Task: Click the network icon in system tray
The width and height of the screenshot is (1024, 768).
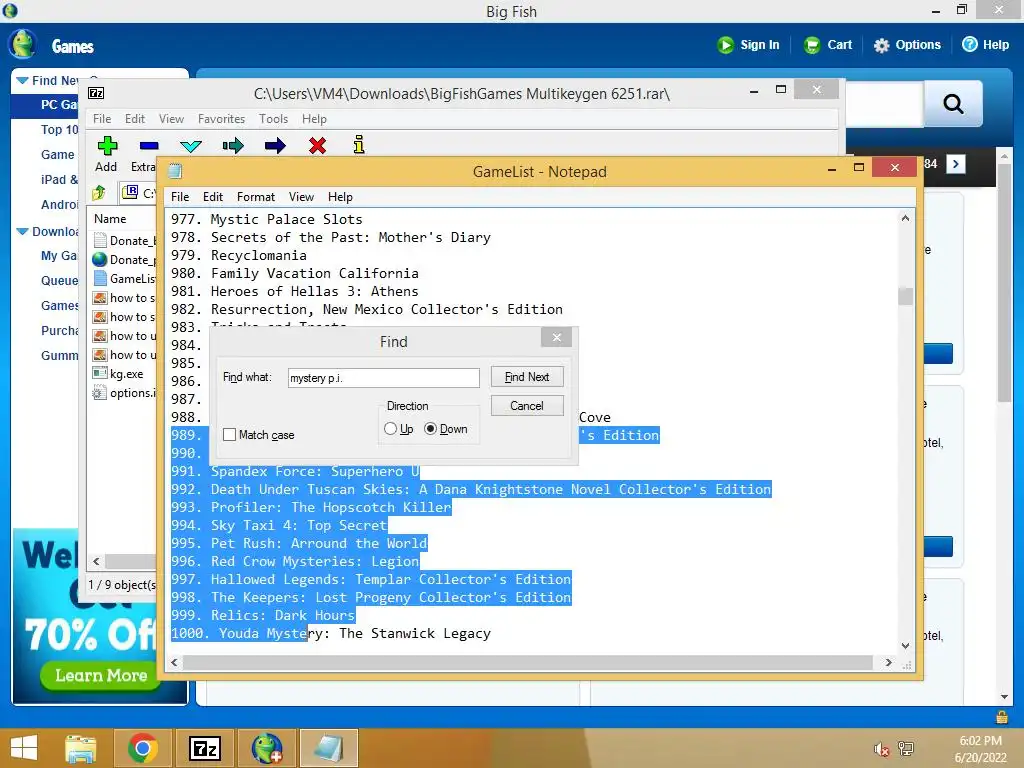Action: (x=906, y=749)
